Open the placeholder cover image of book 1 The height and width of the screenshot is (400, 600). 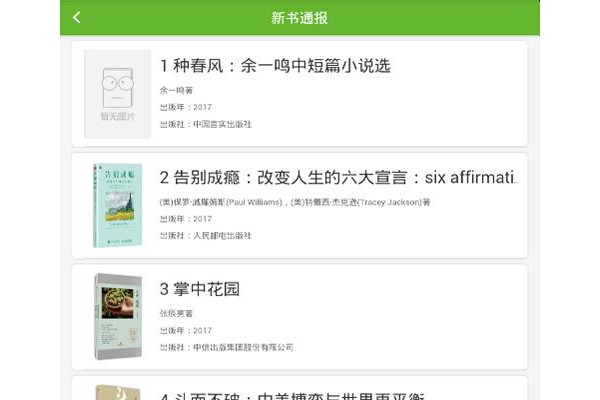click(x=117, y=94)
